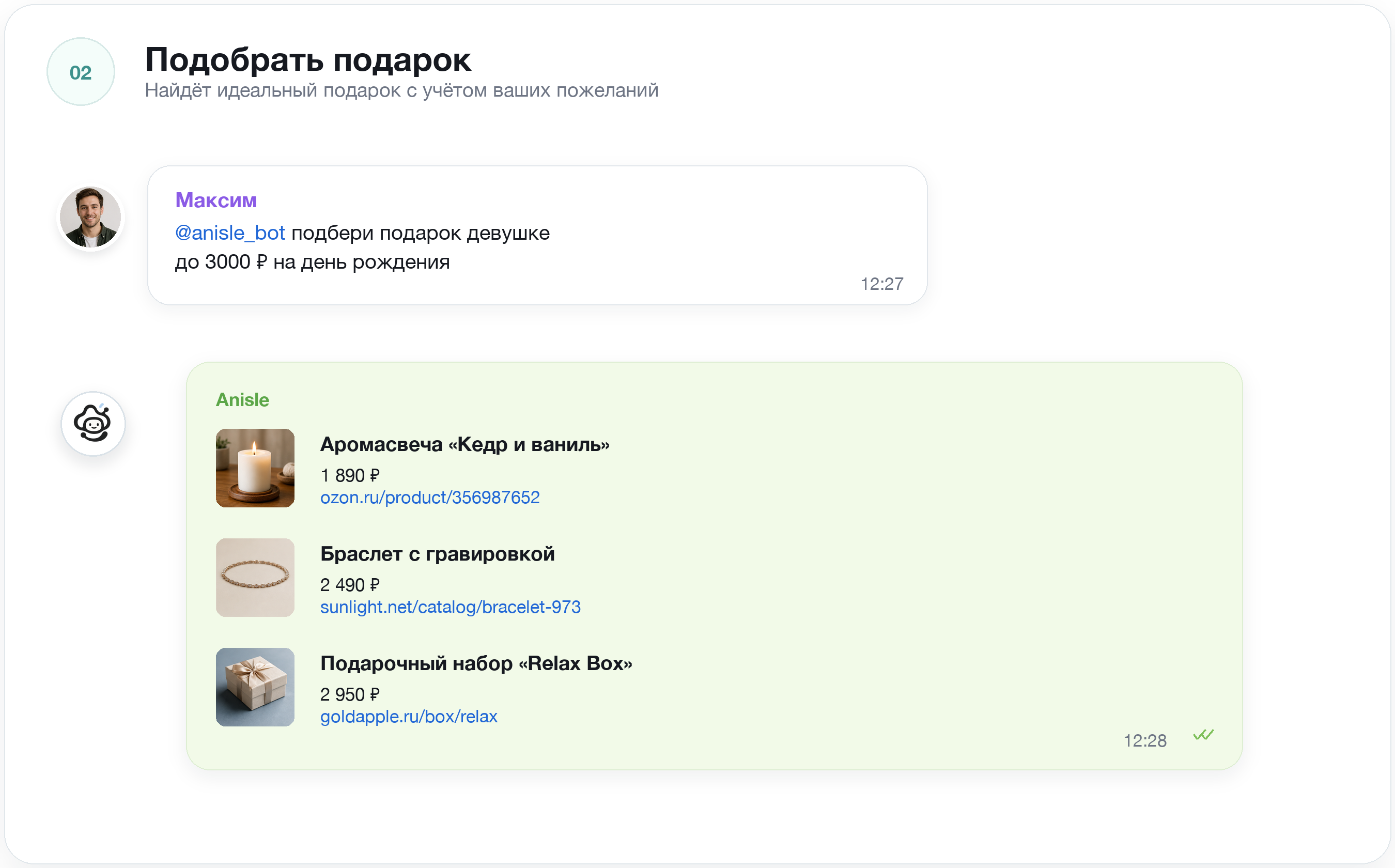This screenshot has width=1395, height=868.
Task: Click the heading Подобрать подарок
Action: click(x=308, y=60)
